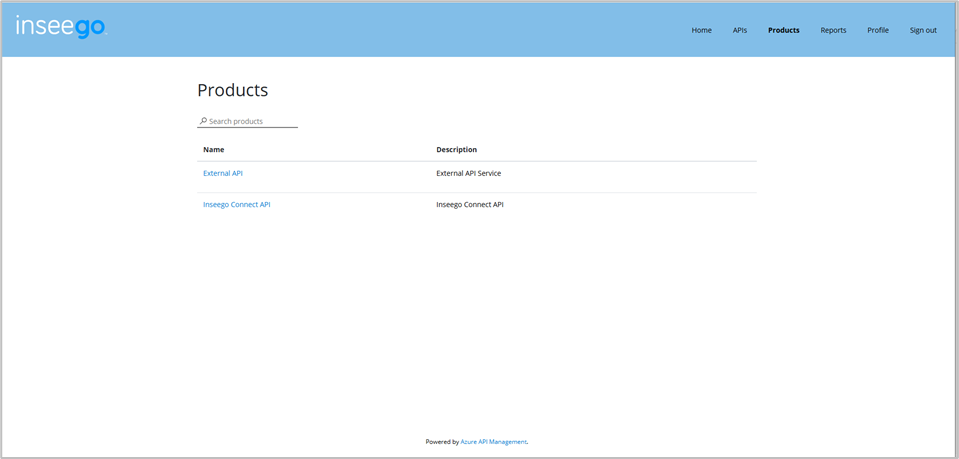Select the External API Service description
This screenshot has height=459, width=959.
tap(468, 173)
